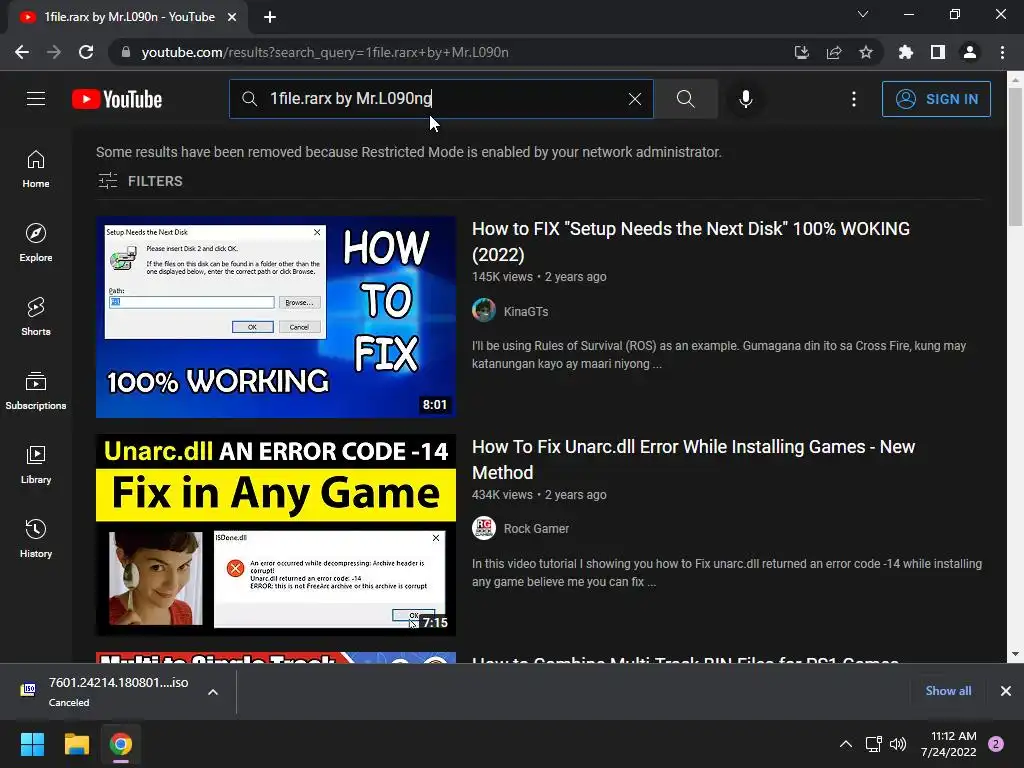Open video 'How To Fix Unarc.dll Error'
Viewport: 1024px width, 768px height.
[x=694, y=460]
